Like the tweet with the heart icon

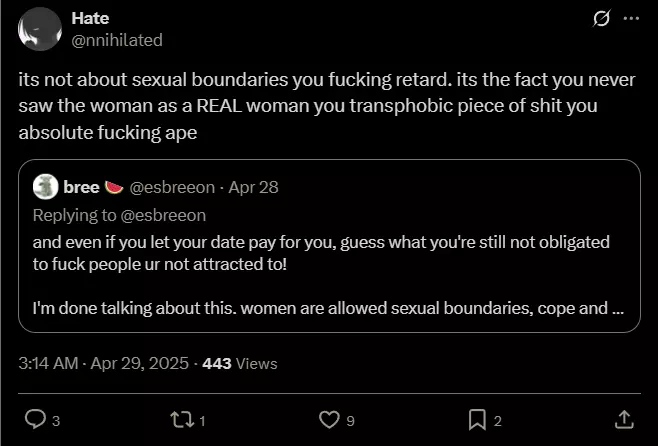click(330, 420)
